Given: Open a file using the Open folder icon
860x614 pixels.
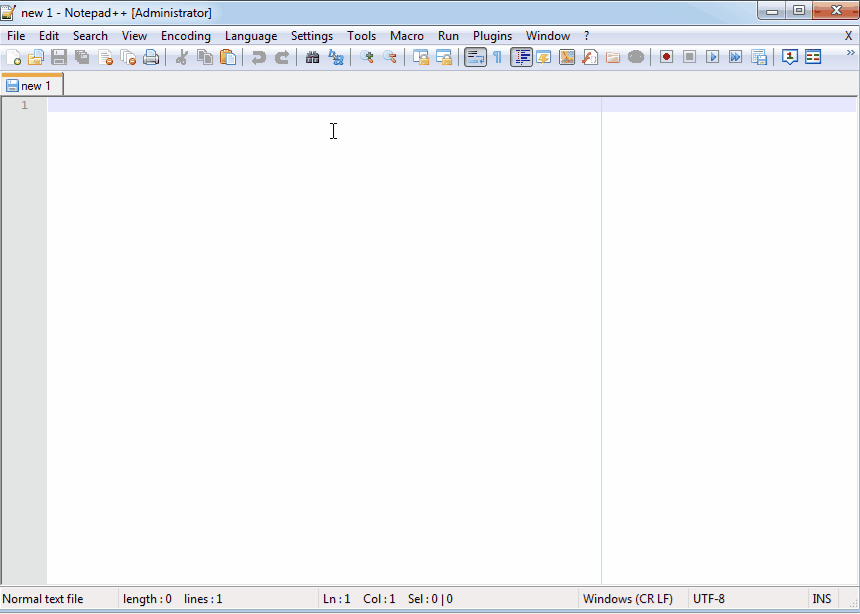Looking at the screenshot, I should tap(36, 57).
